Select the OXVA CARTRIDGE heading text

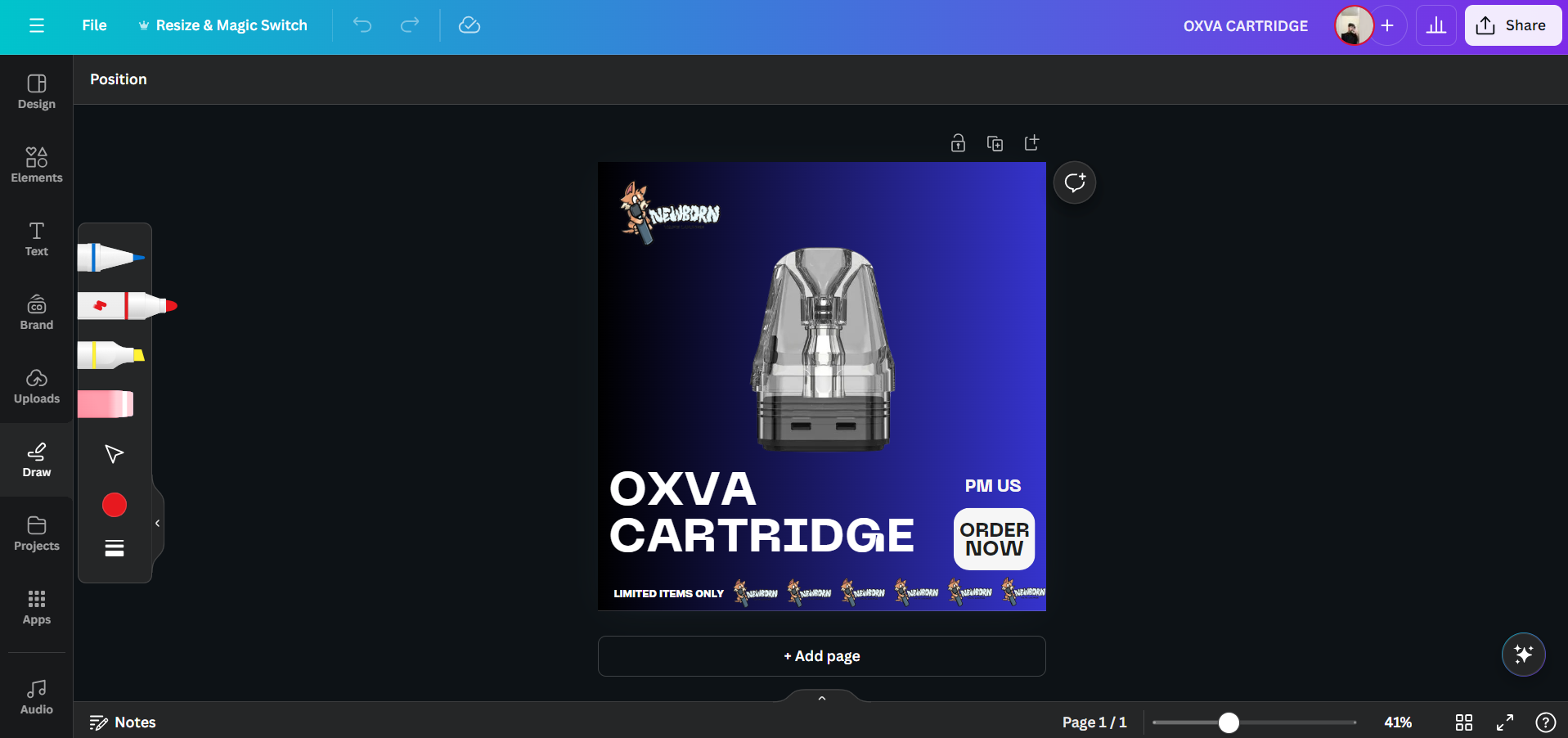pos(762,512)
